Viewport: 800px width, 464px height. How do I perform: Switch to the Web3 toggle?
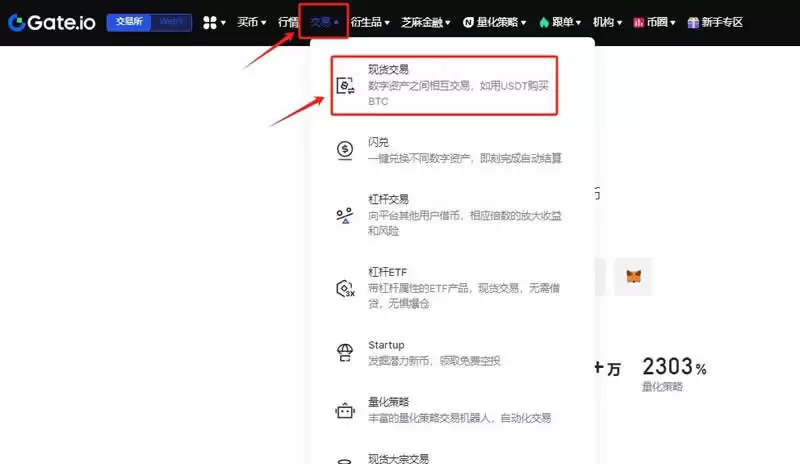click(171, 22)
